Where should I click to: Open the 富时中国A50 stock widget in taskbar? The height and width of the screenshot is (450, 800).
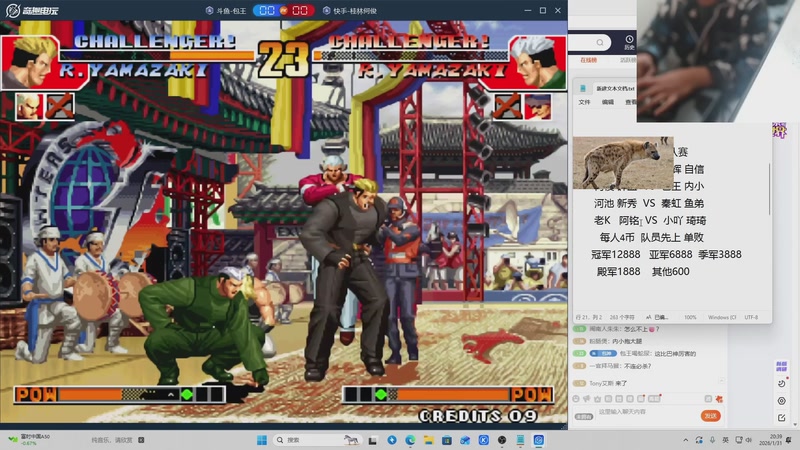[x=31, y=440]
